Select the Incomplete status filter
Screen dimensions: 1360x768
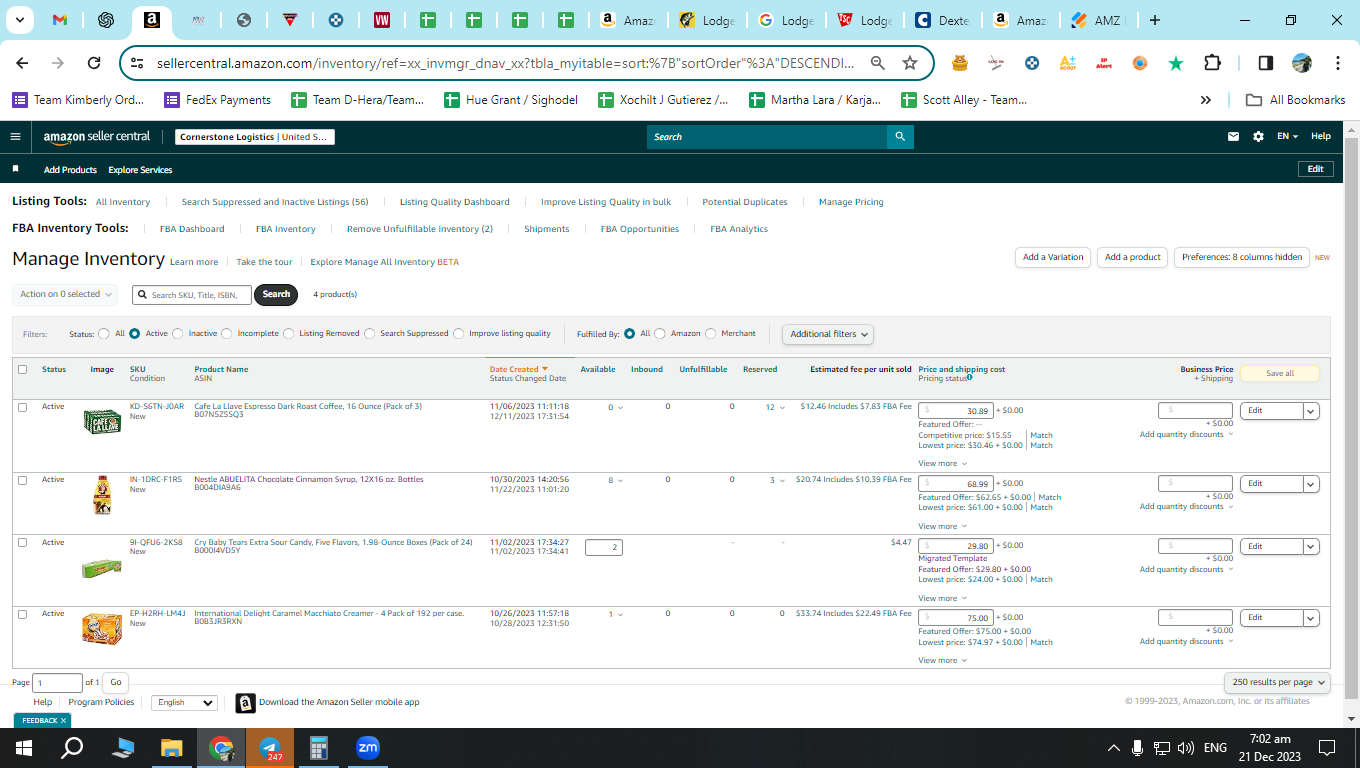pos(227,334)
